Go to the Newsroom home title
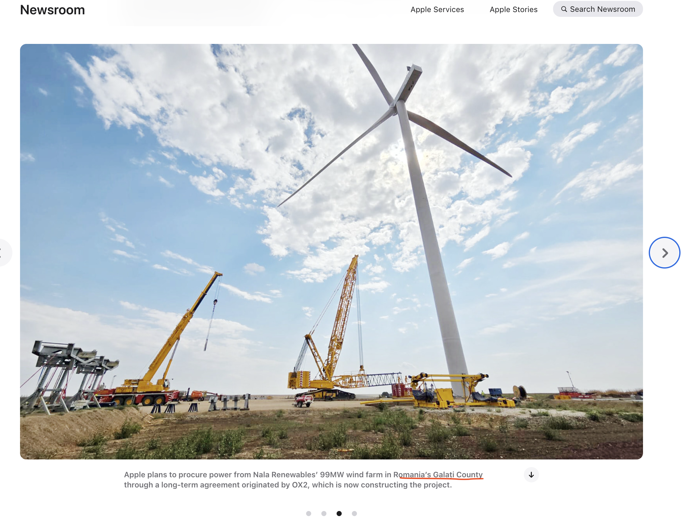 pyautogui.click(x=52, y=10)
